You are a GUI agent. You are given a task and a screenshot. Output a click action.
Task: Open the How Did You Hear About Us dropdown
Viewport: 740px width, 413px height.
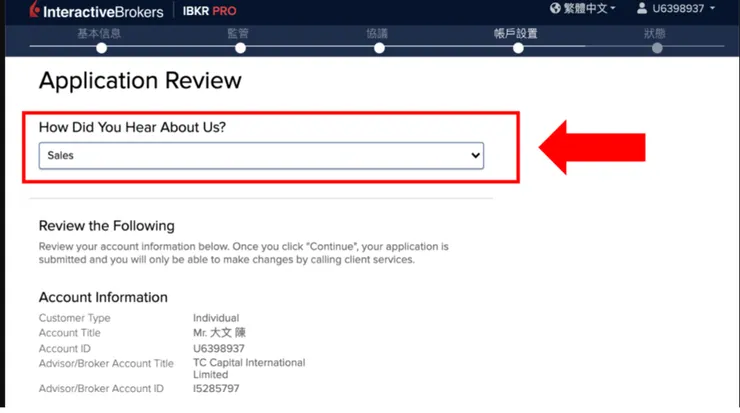261,156
